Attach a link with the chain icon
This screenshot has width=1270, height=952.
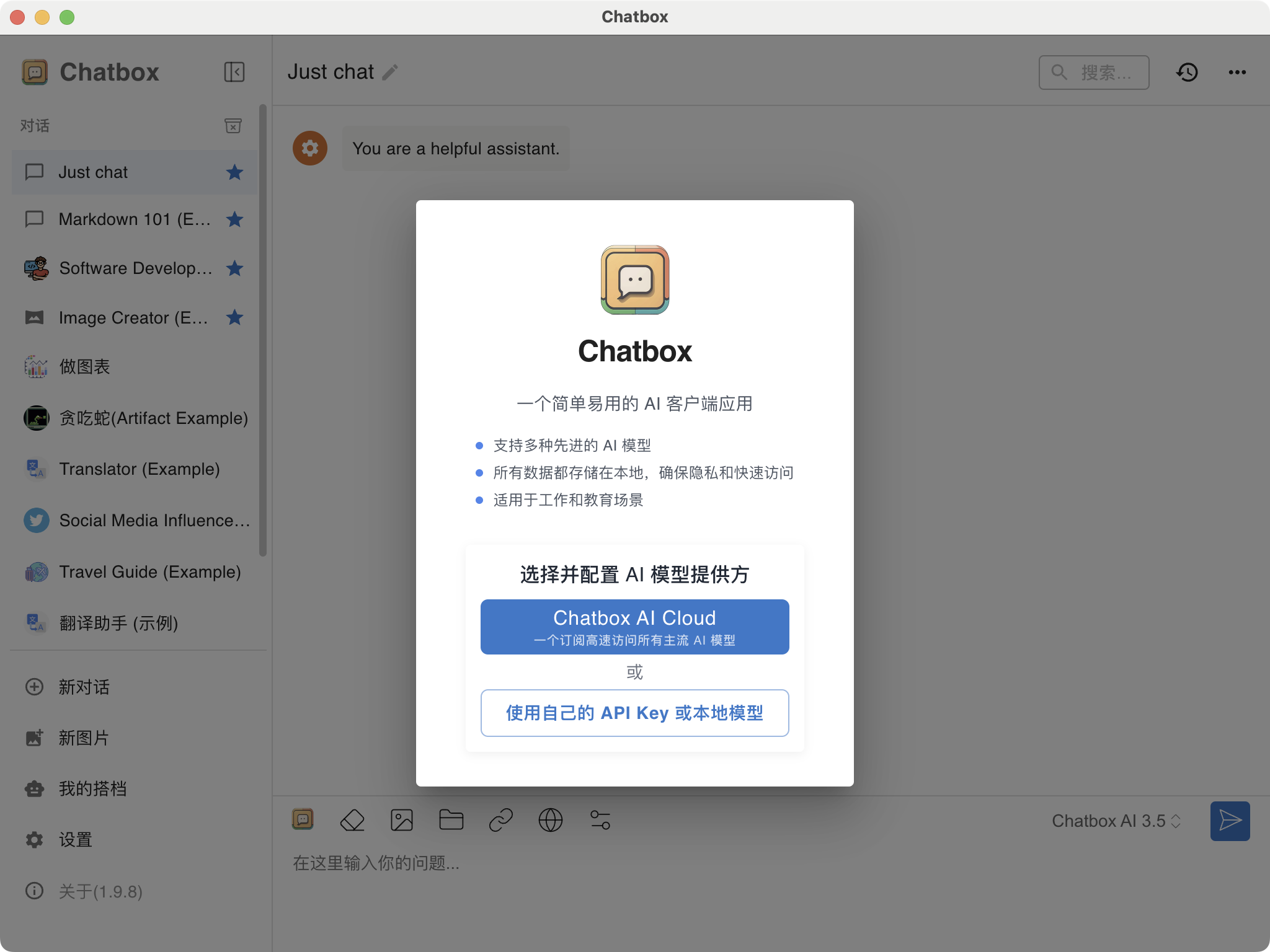(x=501, y=820)
